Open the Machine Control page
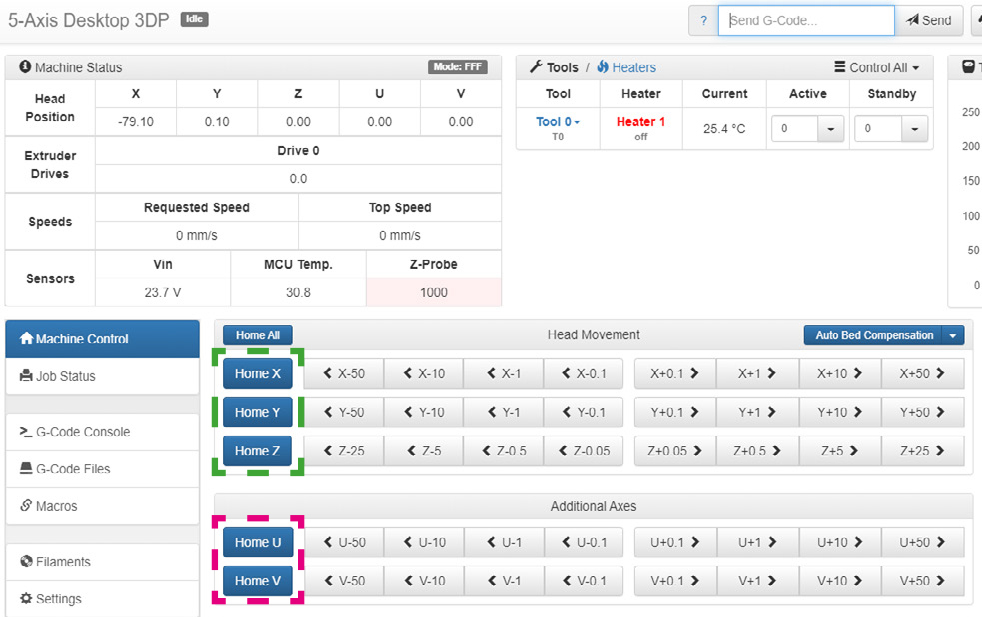Image resolution: width=982 pixels, height=617 pixels. click(102, 339)
